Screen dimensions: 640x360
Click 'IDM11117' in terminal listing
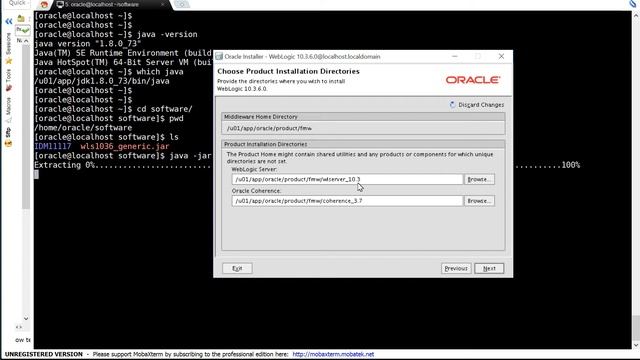[x=53, y=146]
